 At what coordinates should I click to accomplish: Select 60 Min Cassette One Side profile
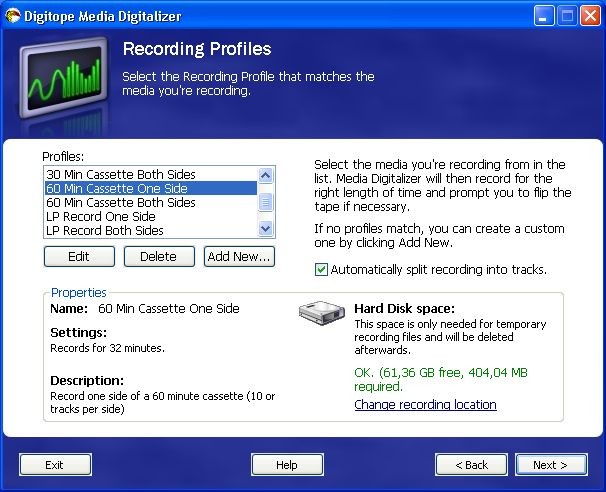pyautogui.click(x=151, y=188)
